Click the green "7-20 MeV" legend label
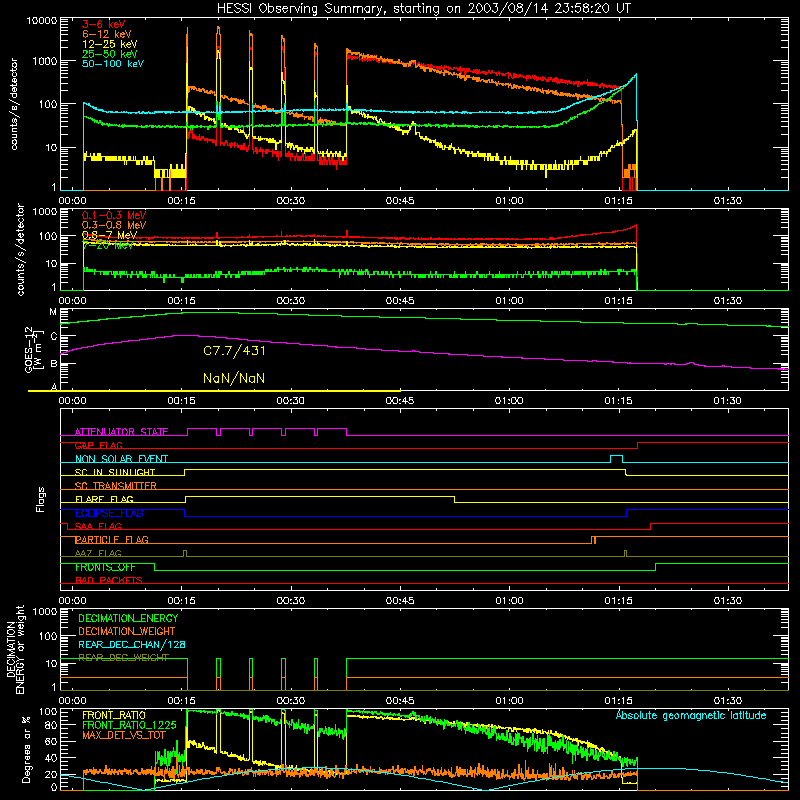This screenshot has width=800, height=800. pyautogui.click(x=108, y=245)
